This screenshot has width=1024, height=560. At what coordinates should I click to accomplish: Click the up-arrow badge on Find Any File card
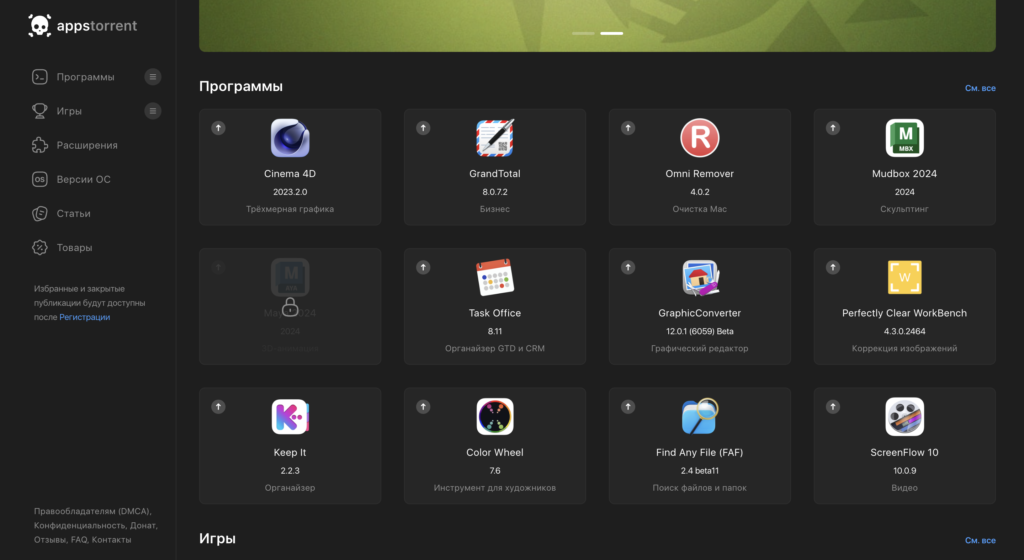[x=628, y=407]
